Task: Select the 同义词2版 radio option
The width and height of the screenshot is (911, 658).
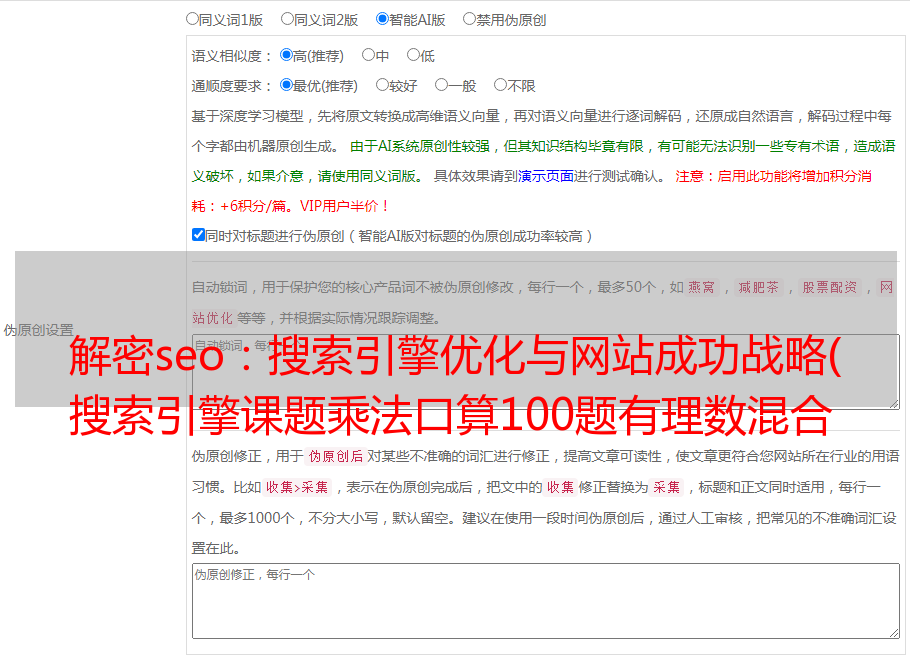Action: tap(287, 19)
